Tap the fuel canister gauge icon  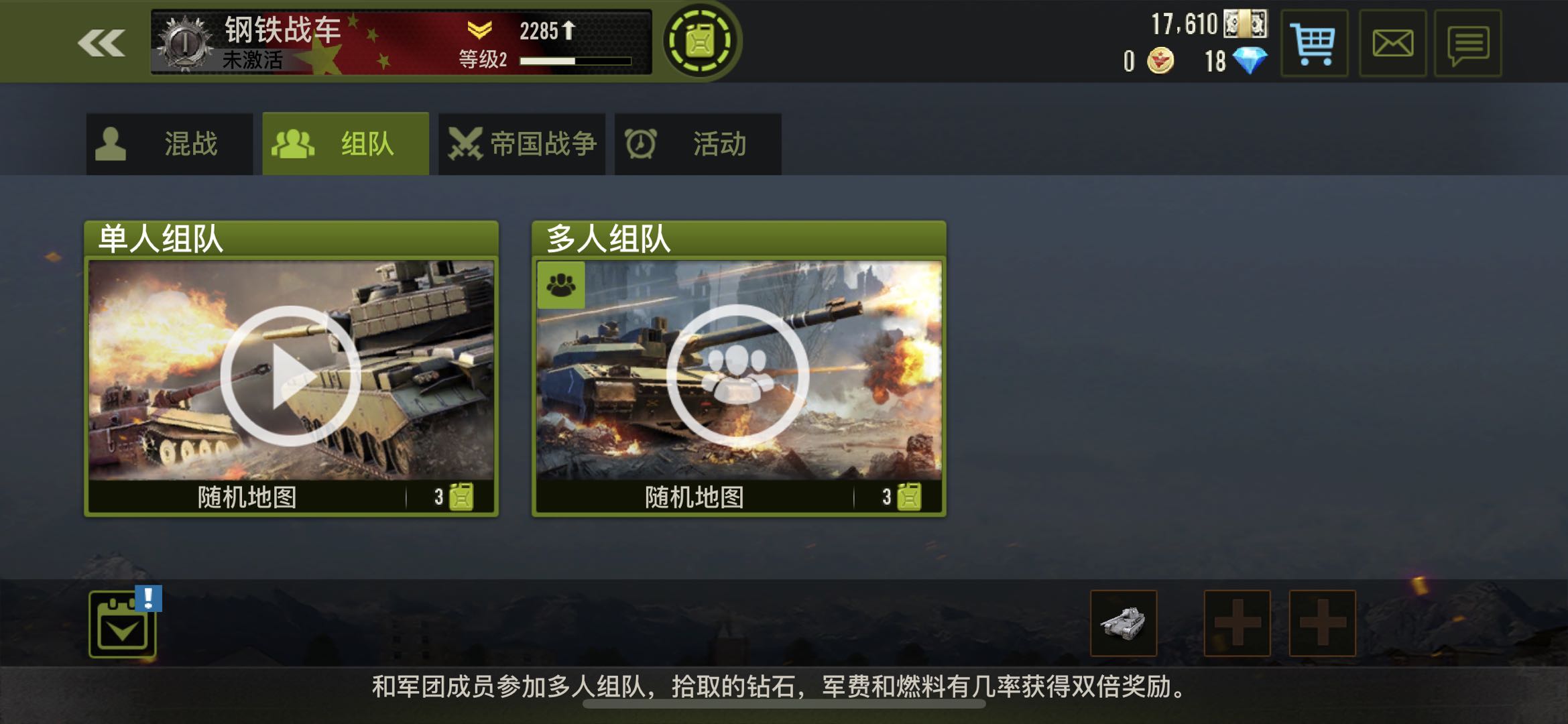click(x=701, y=41)
